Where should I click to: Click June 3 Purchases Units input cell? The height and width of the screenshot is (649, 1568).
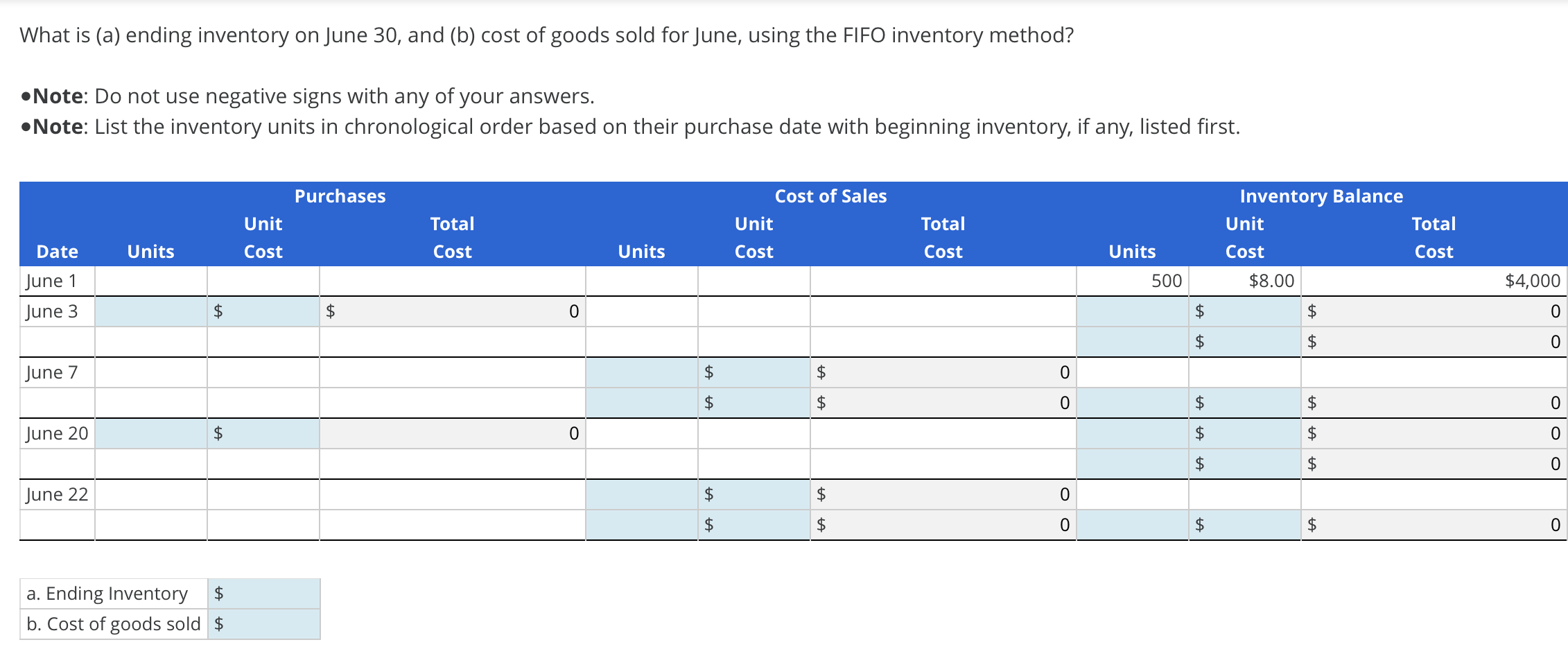pos(150,311)
